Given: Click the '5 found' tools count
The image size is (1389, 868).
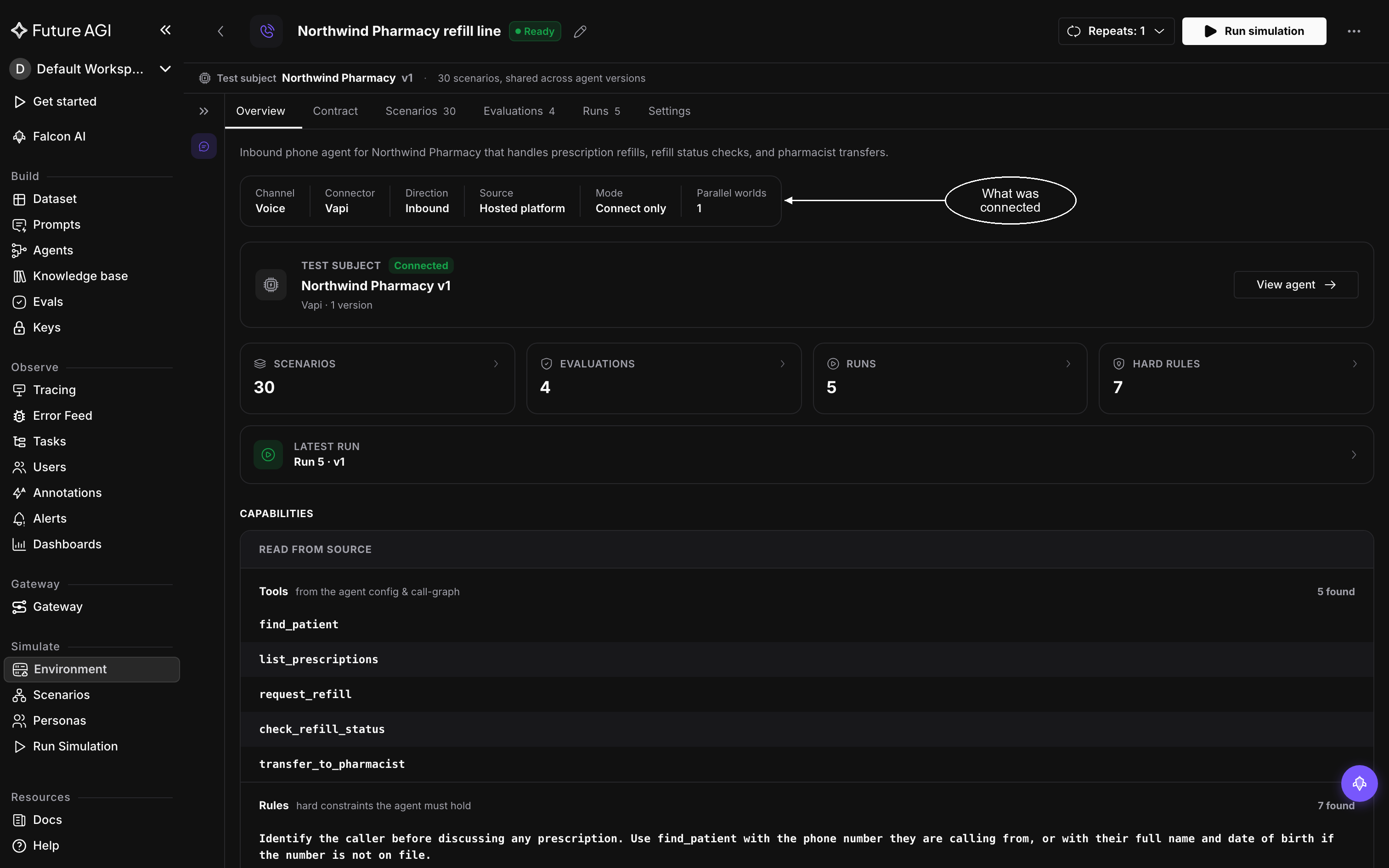Looking at the screenshot, I should tap(1336, 592).
